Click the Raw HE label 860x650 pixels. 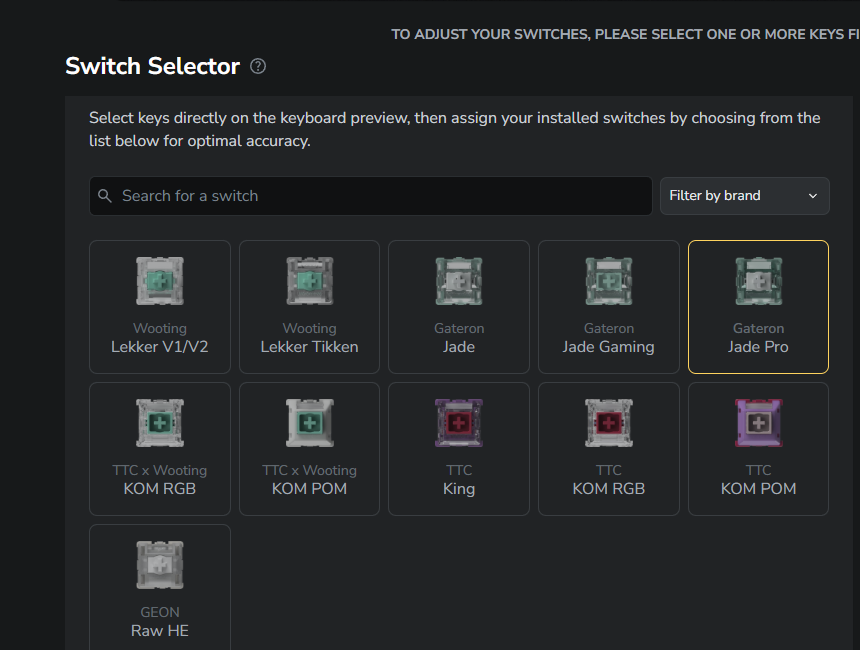pyautogui.click(x=160, y=631)
